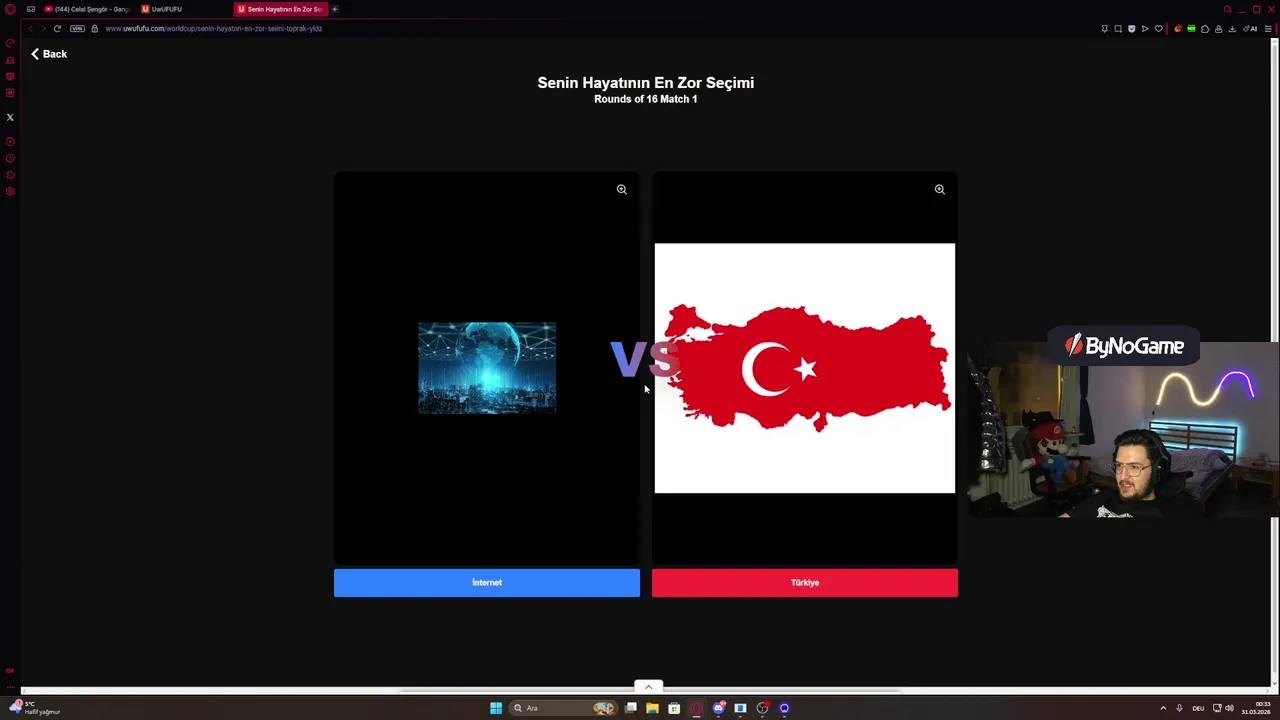
Task: Open Opera GX from the taskbar
Action: click(x=696, y=708)
